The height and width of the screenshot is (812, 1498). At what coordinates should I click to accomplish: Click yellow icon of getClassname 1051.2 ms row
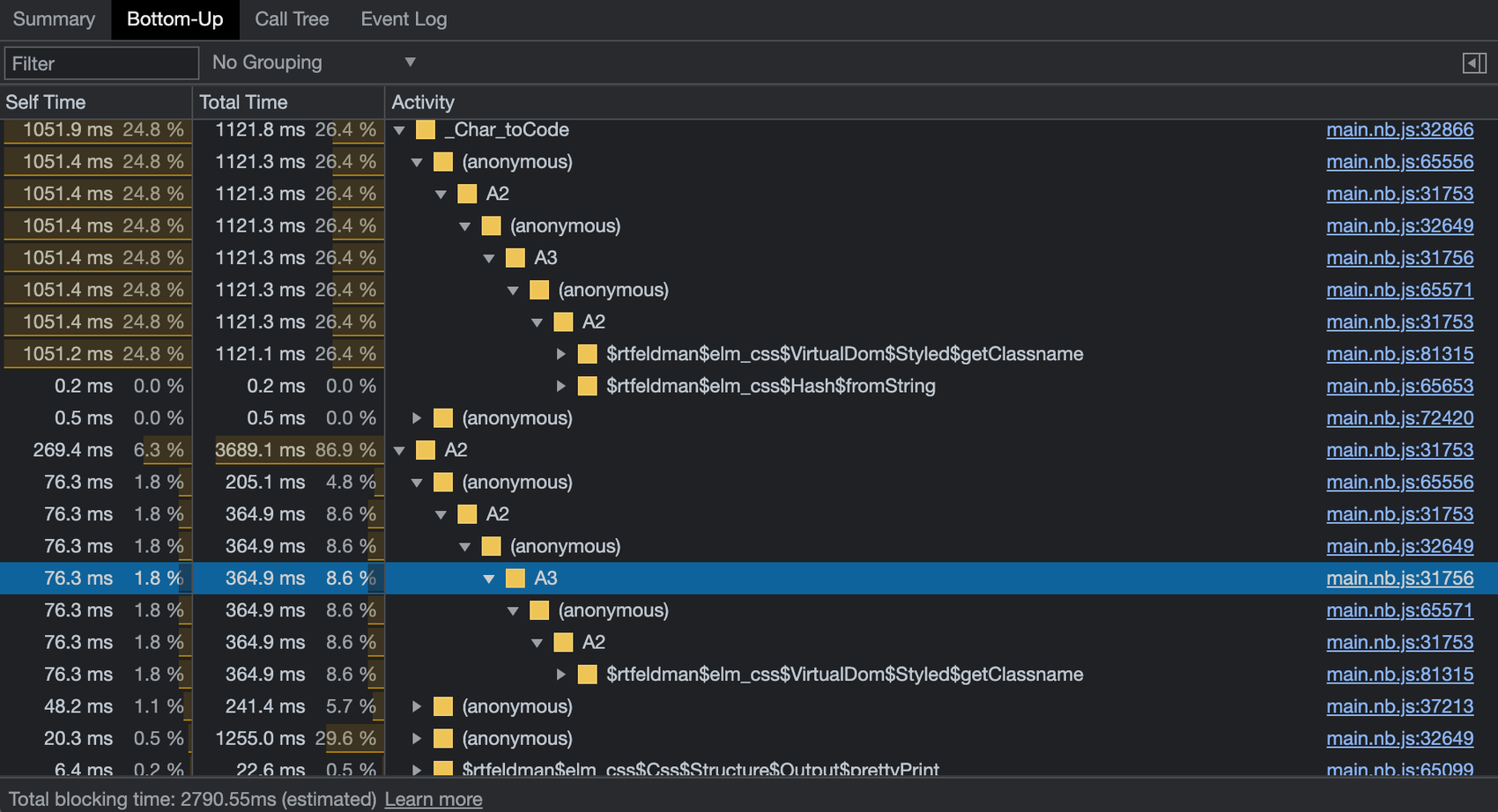588,354
